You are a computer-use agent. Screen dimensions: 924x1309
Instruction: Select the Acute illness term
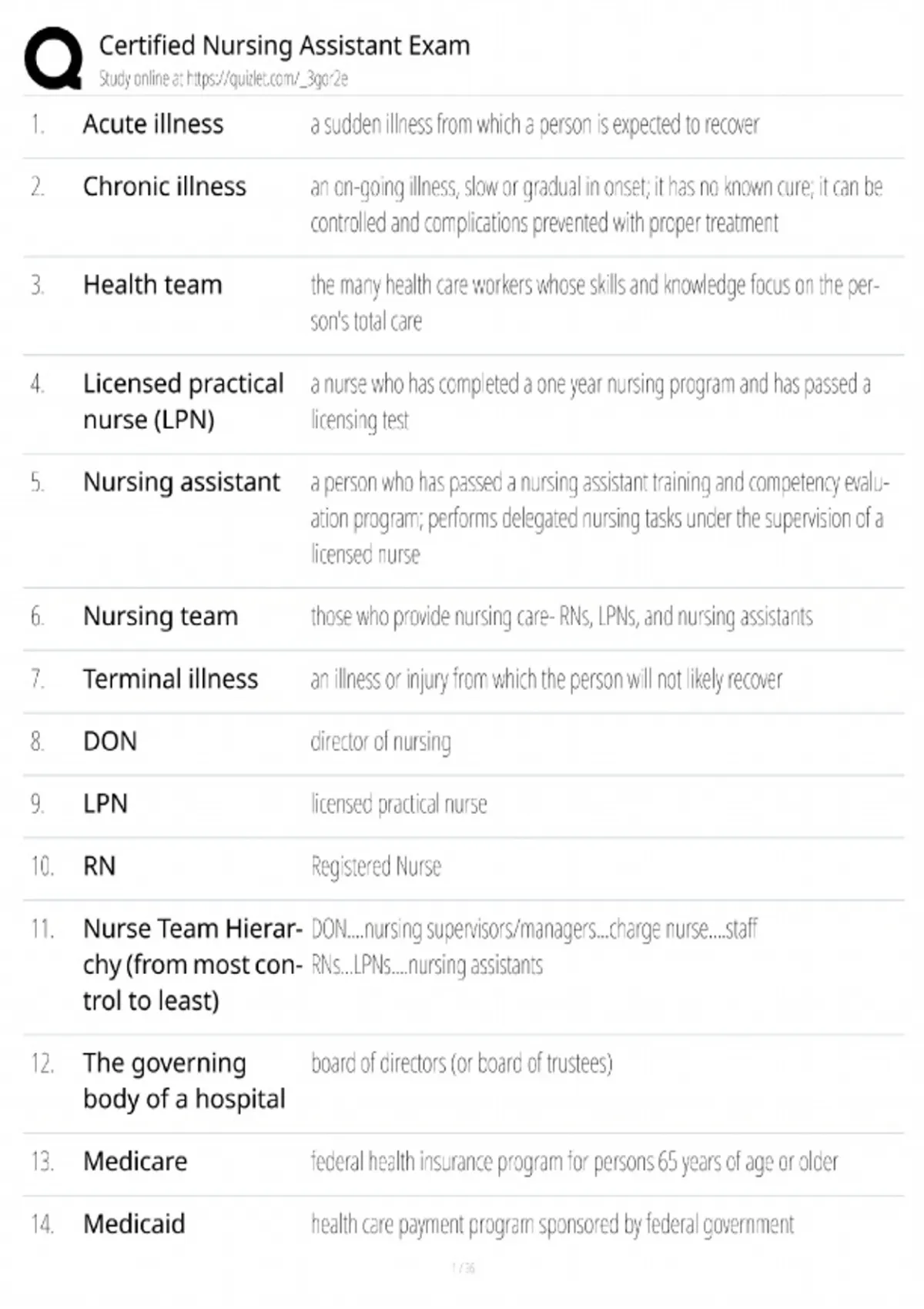click(x=153, y=124)
